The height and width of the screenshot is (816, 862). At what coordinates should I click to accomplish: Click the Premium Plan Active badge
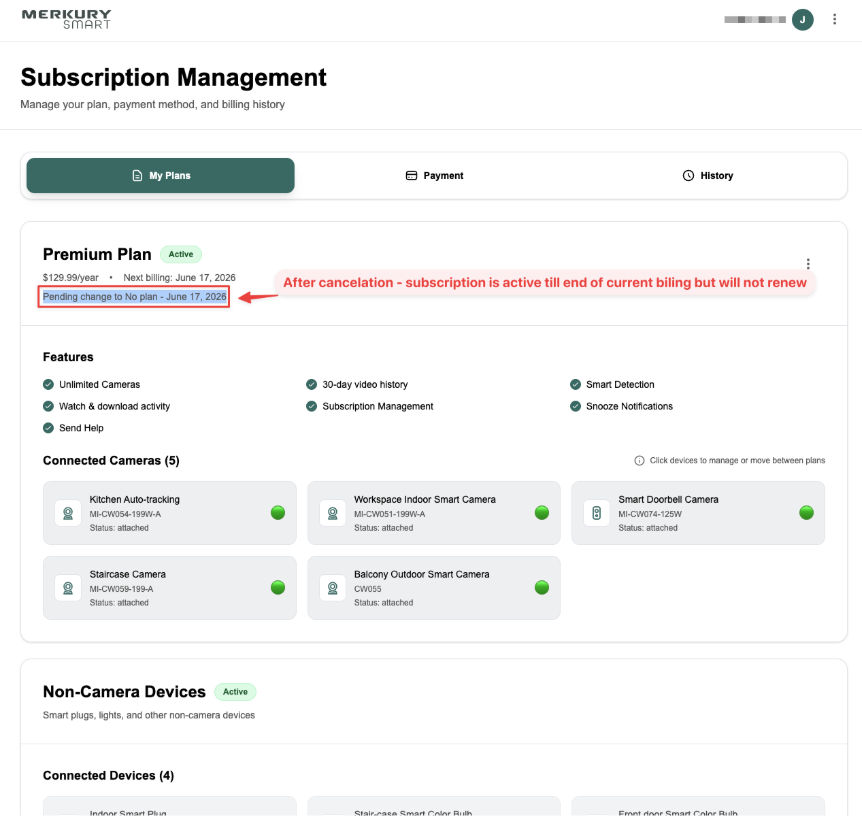[x=181, y=254]
